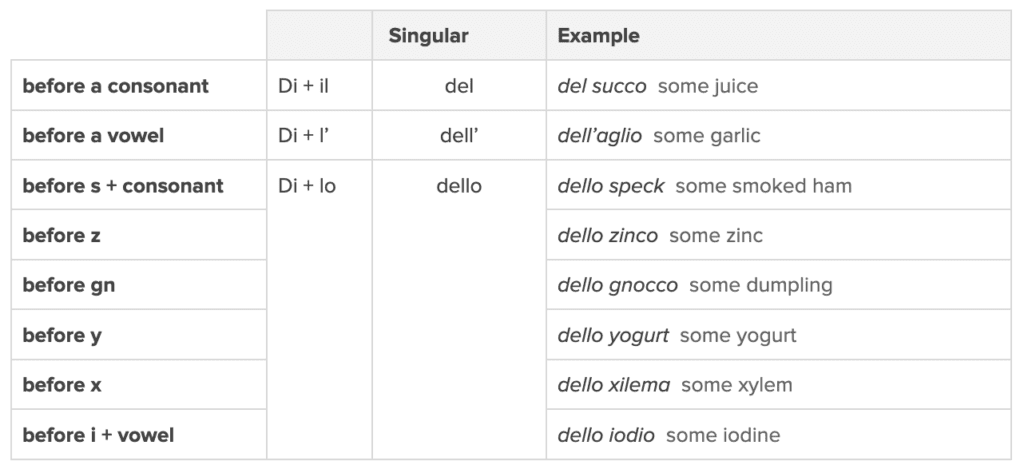1024x473 pixels.
Task: Click the Singular column header
Action: [428, 36]
